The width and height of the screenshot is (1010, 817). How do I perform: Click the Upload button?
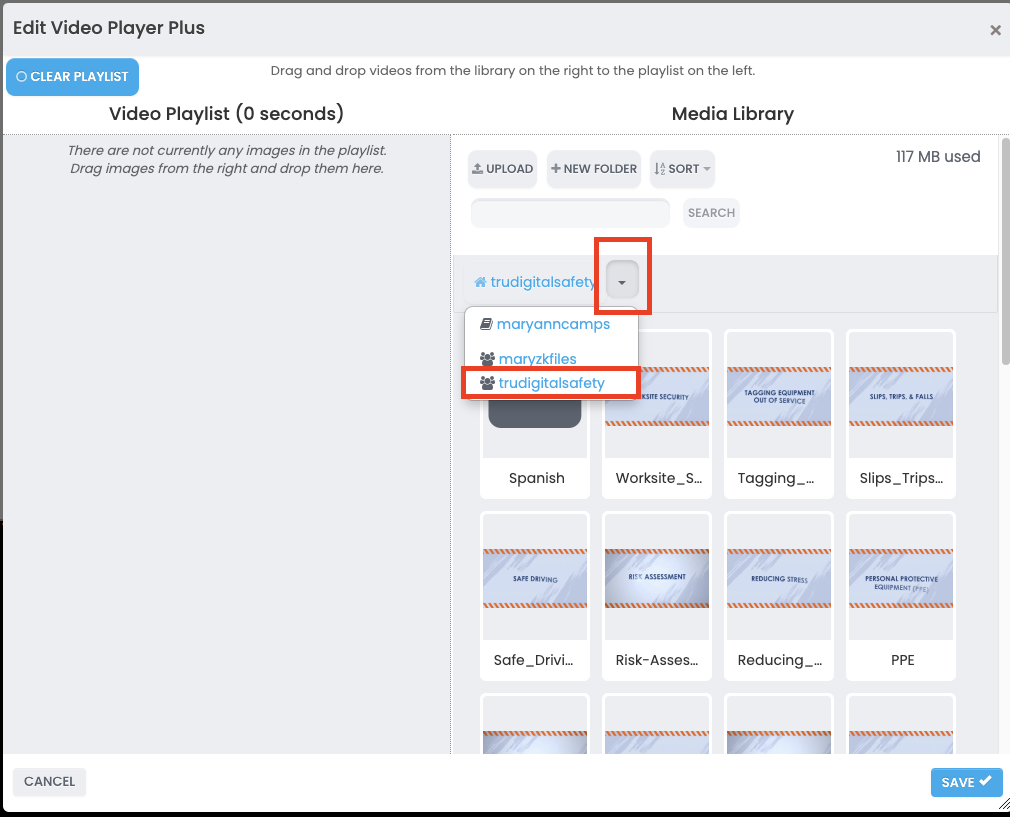502,169
